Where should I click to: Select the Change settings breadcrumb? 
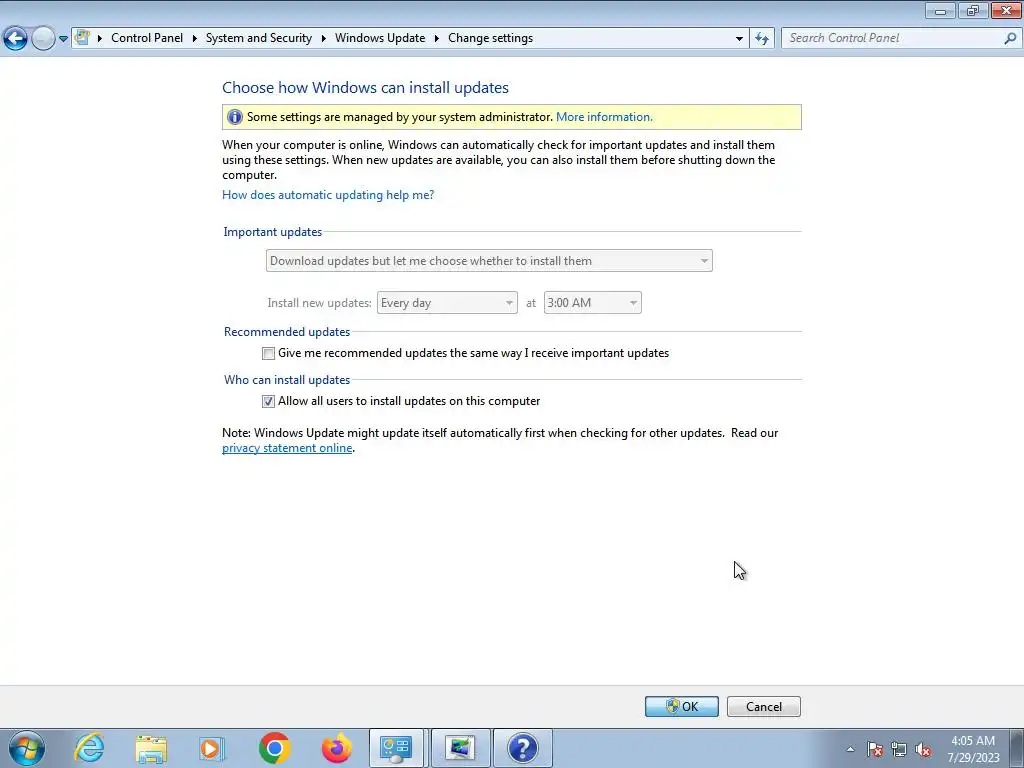(x=490, y=38)
